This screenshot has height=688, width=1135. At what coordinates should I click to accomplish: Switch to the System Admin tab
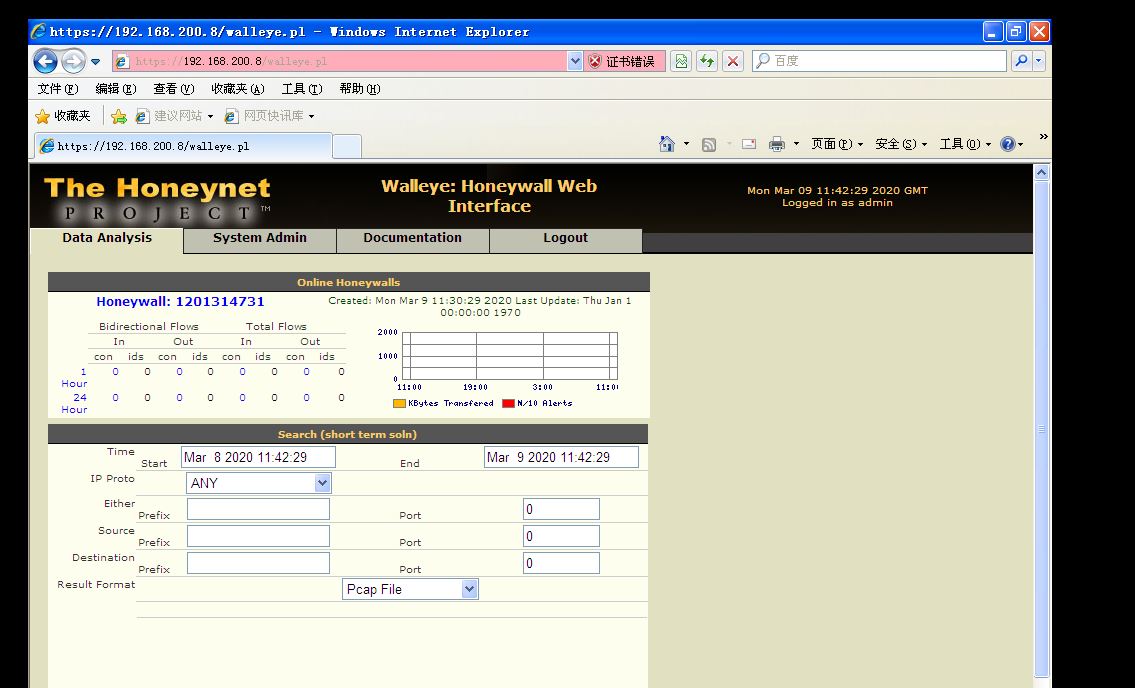[x=260, y=238]
